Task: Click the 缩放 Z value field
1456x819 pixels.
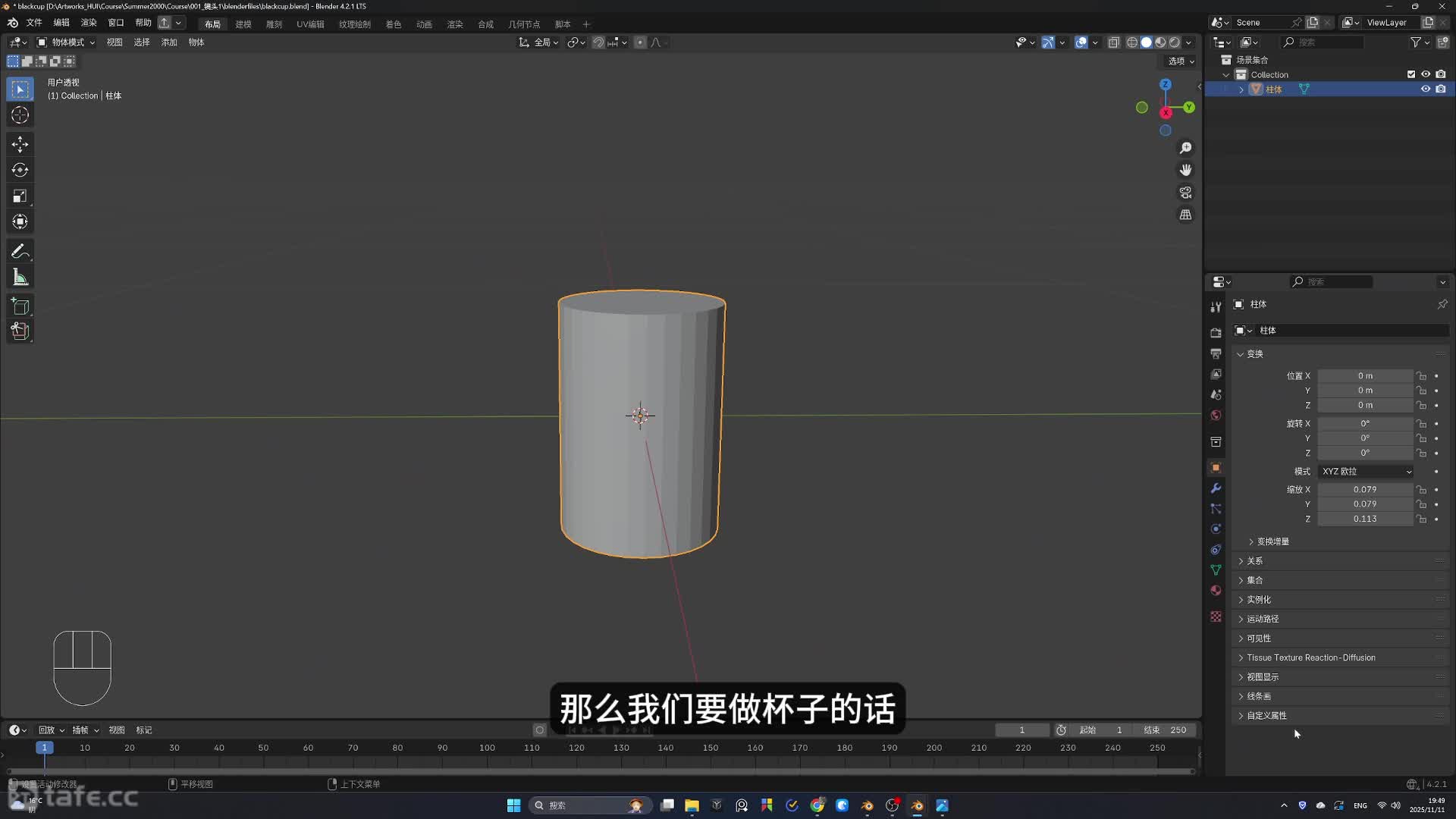Action: 1364,519
